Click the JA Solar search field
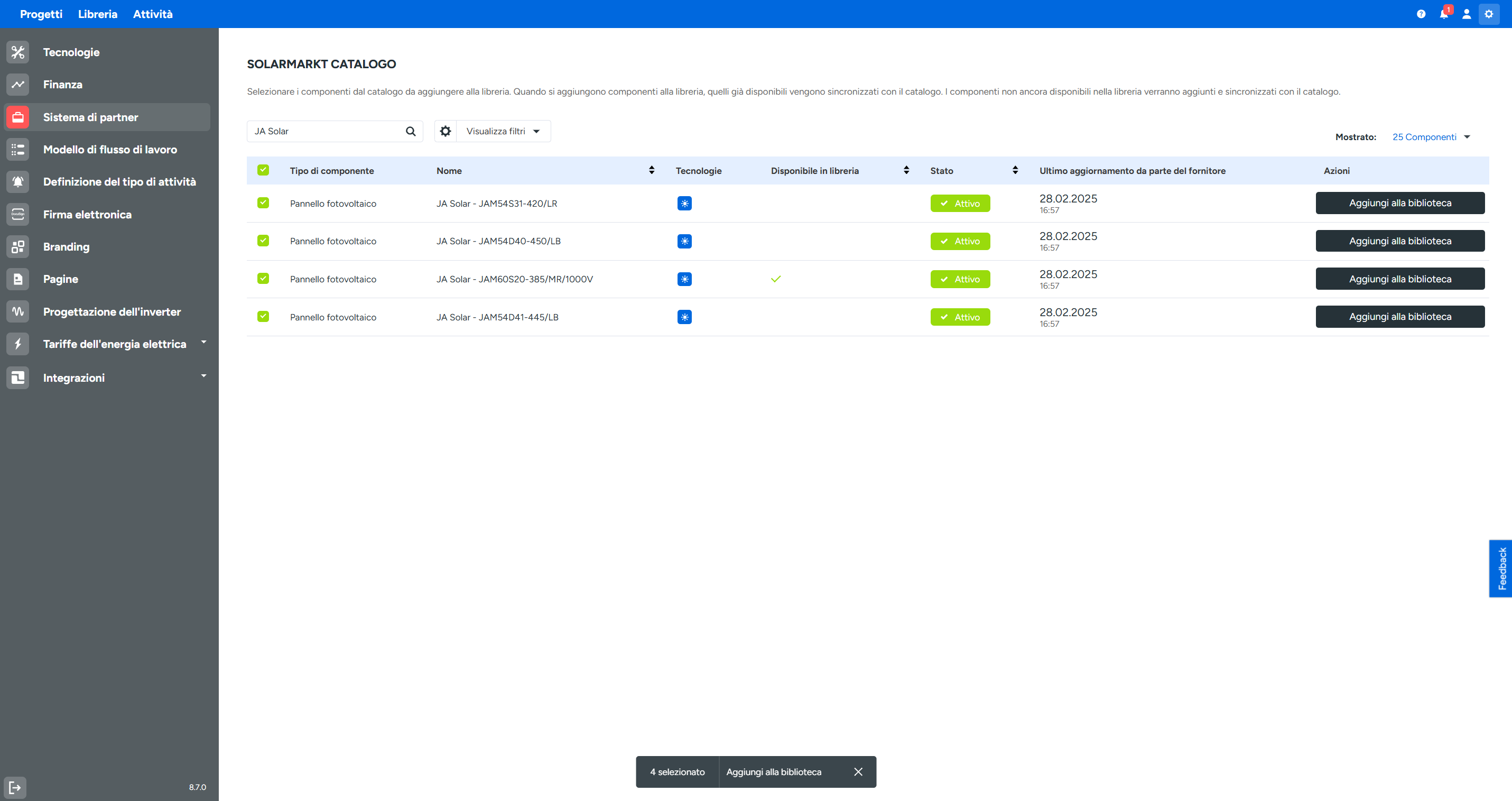 tap(326, 132)
